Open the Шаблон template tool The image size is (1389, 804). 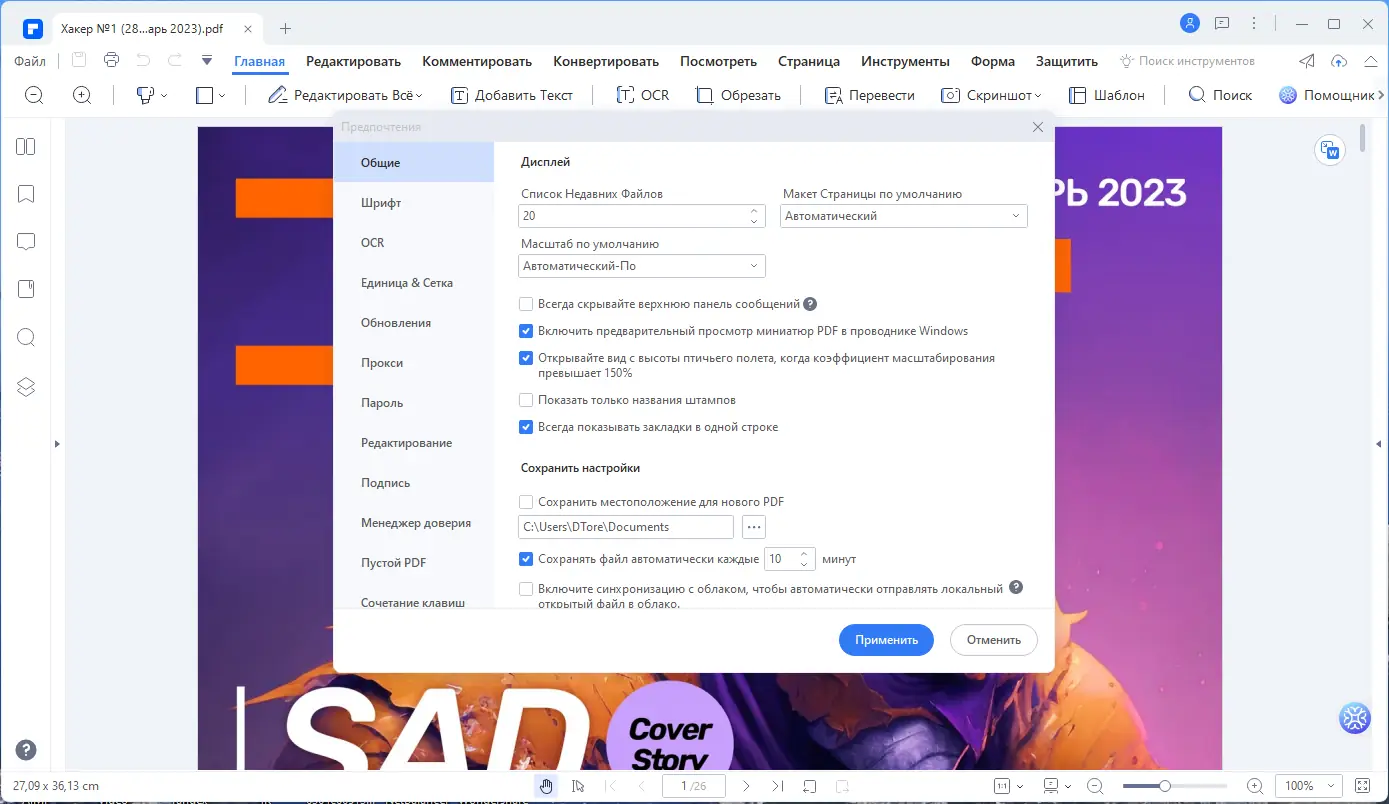click(x=1105, y=95)
